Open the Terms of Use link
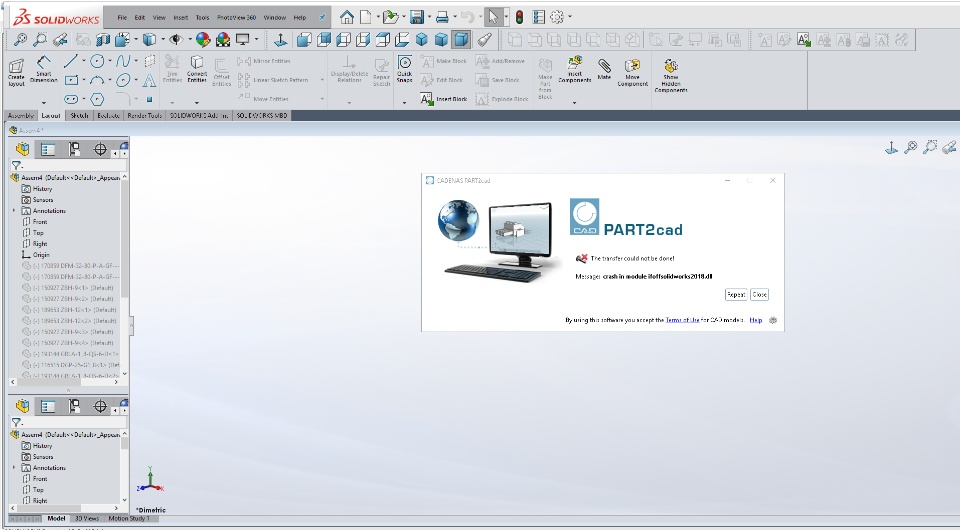960x530 pixels. tap(682, 320)
